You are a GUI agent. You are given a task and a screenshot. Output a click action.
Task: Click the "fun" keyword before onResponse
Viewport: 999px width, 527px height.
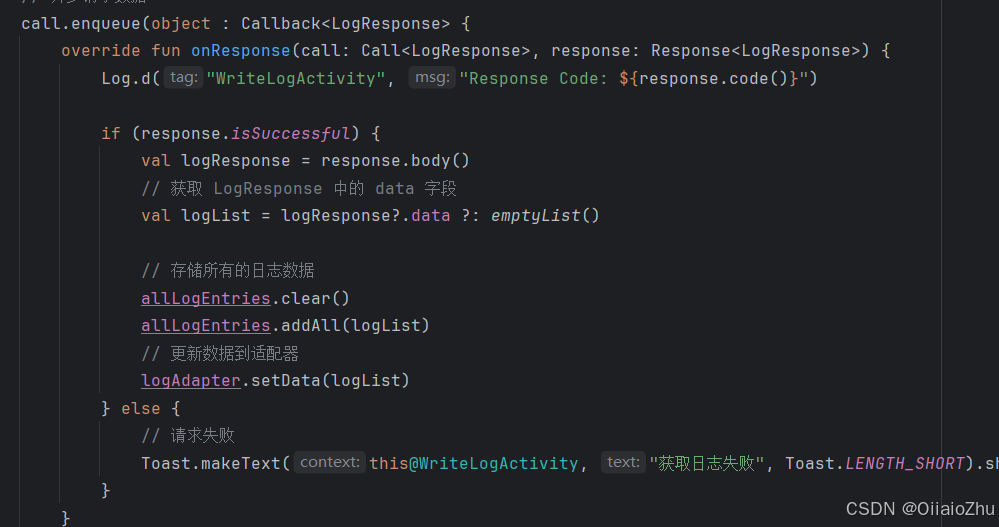[x=166, y=50]
